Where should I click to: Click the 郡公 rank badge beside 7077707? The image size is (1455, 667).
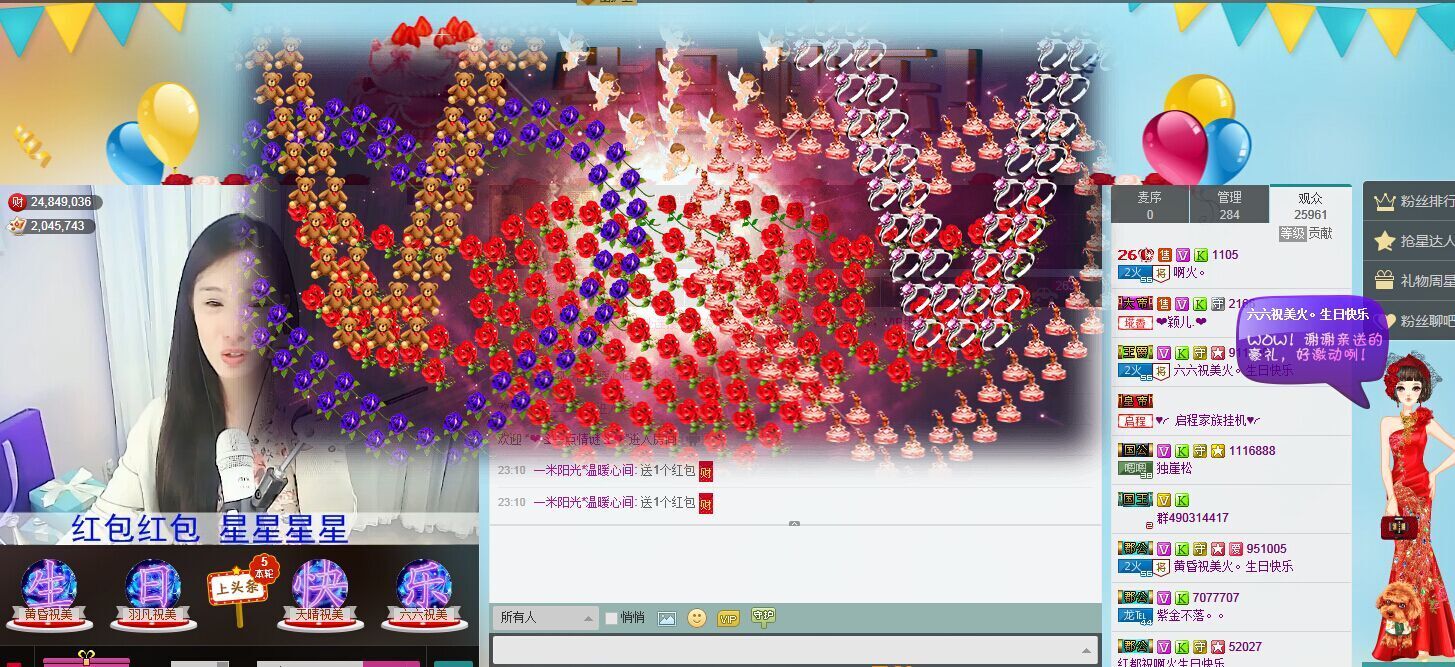click(1134, 598)
